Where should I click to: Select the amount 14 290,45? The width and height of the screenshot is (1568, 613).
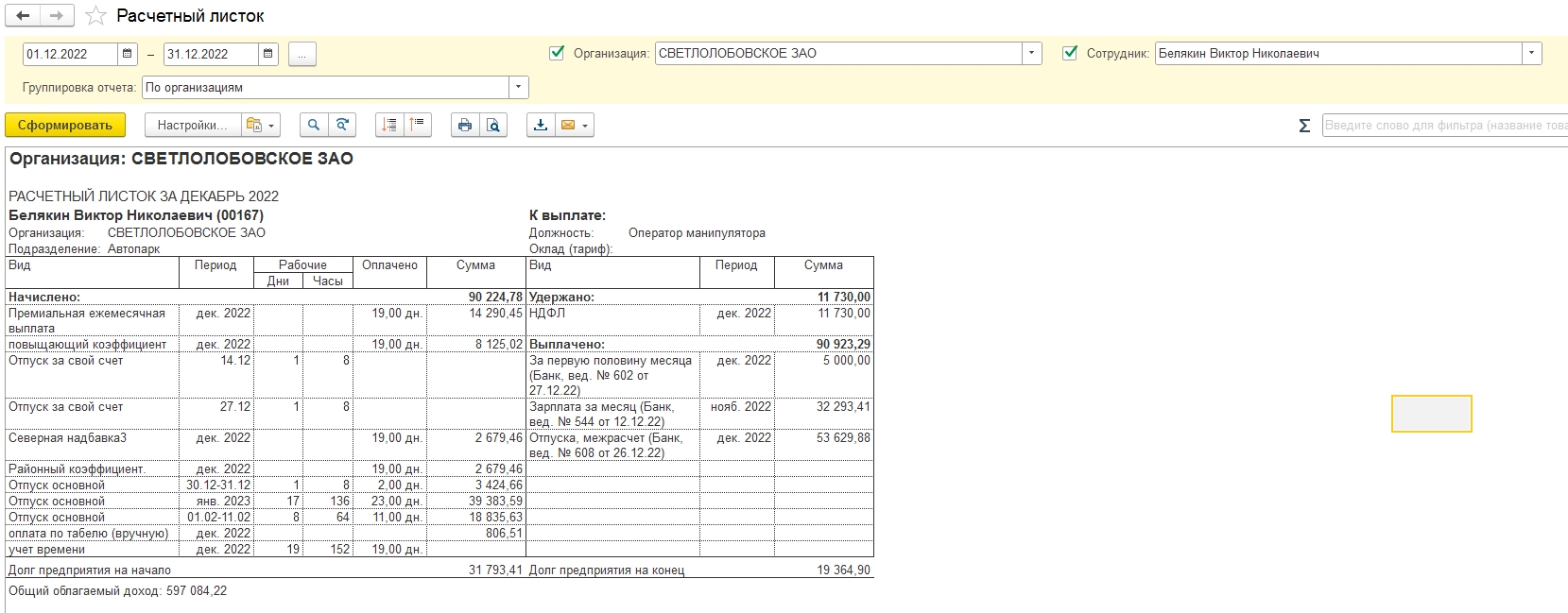click(x=495, y=313)
